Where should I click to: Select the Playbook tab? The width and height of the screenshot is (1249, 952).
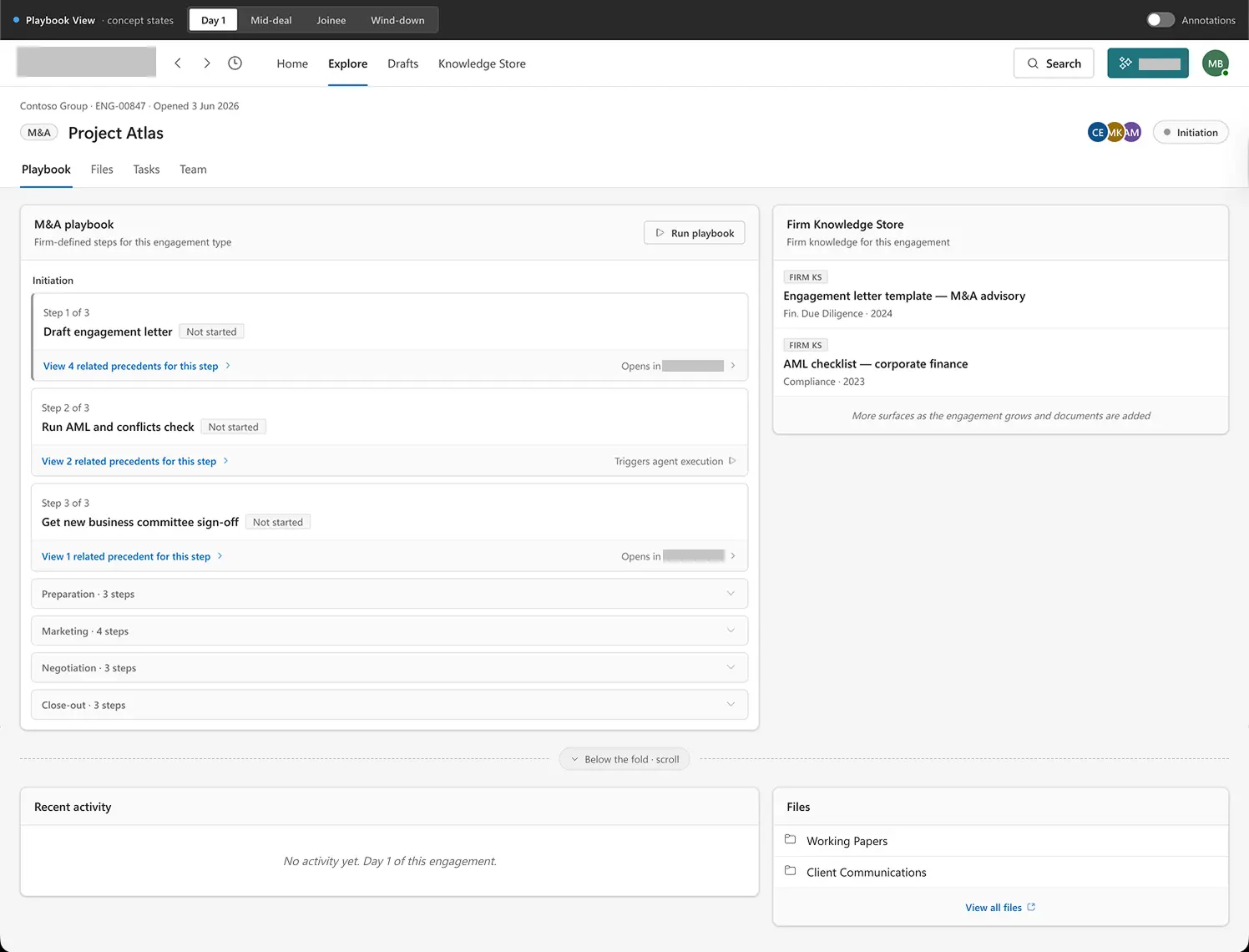[x=46, y=170]
